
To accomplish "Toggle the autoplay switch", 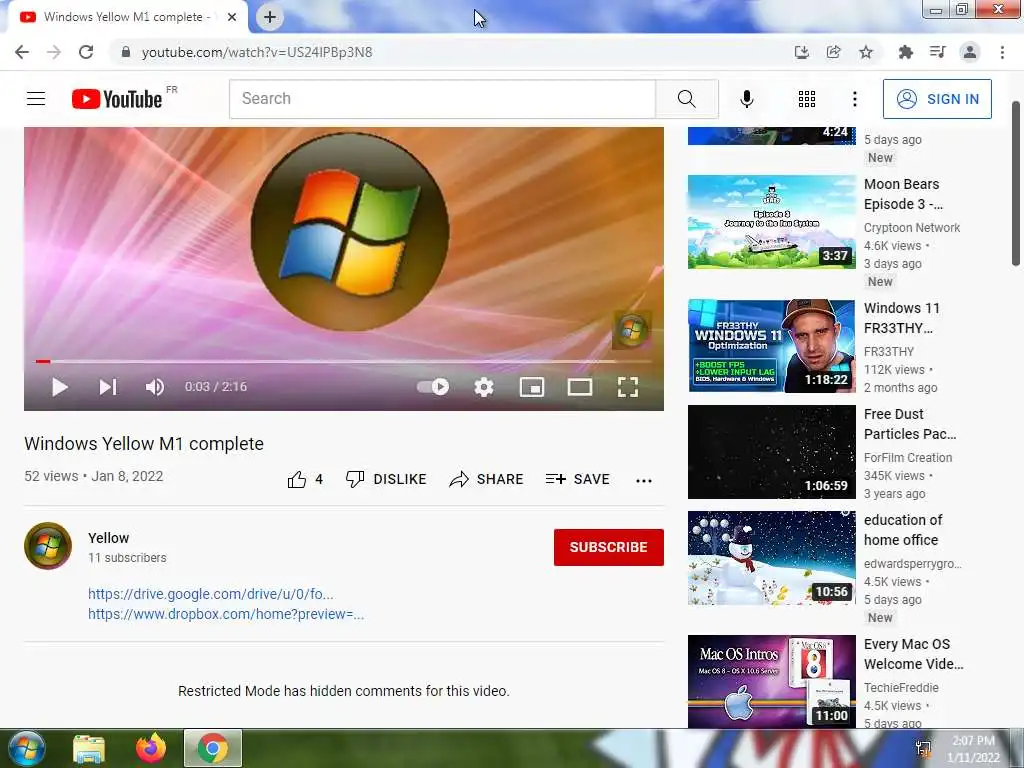I will (433, 387).
